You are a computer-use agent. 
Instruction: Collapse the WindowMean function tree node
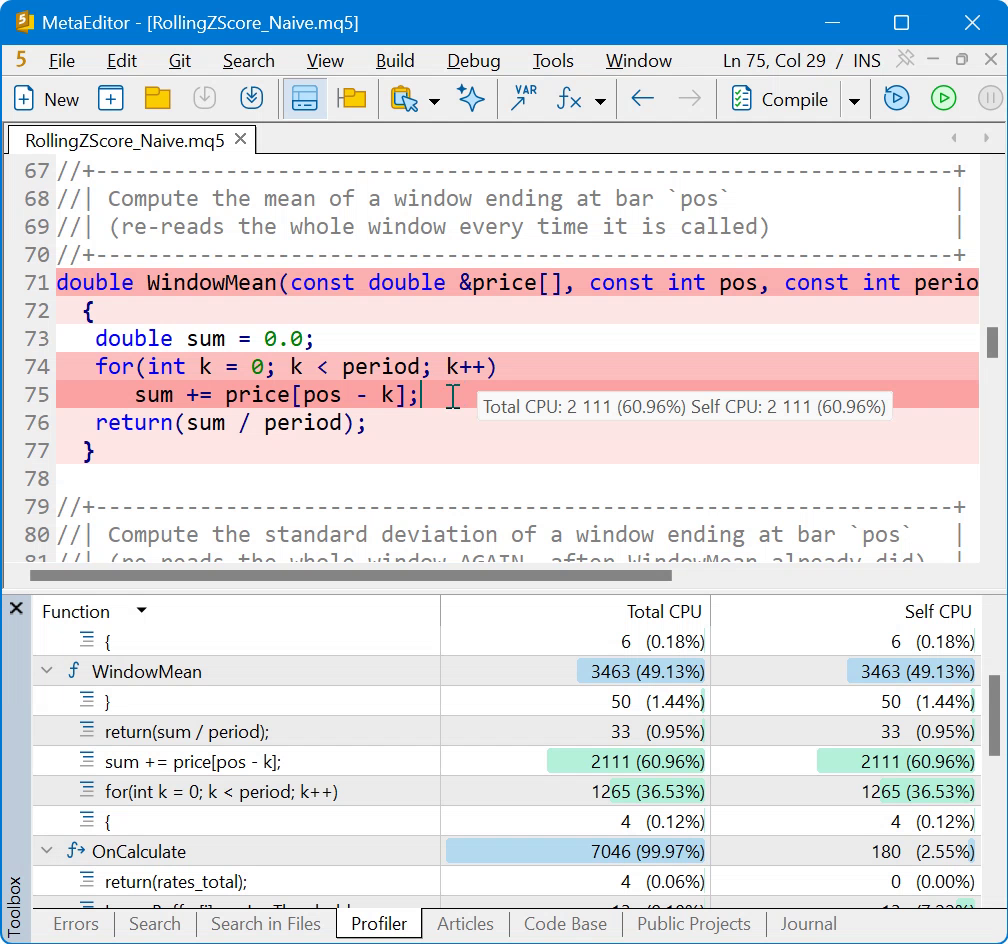point(47,671)
